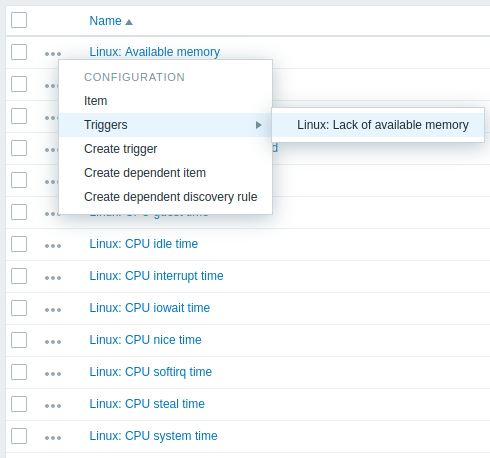490x458 pixels.
Task: Open three-dot menu for Linux: CPU iowait time
Action: coord(53,310)
